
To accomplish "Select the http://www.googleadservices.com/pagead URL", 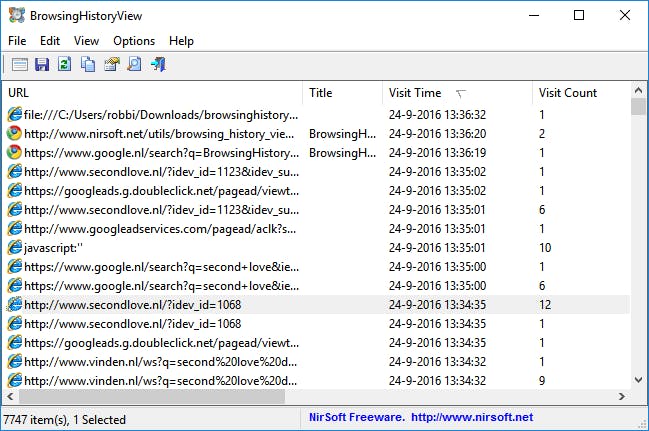I will [x=160, y=229].
